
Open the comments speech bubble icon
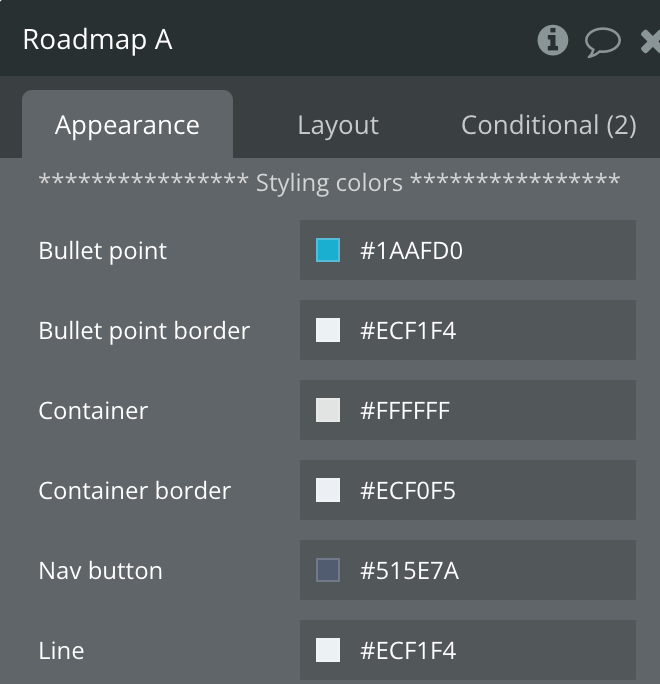(602, 42)
